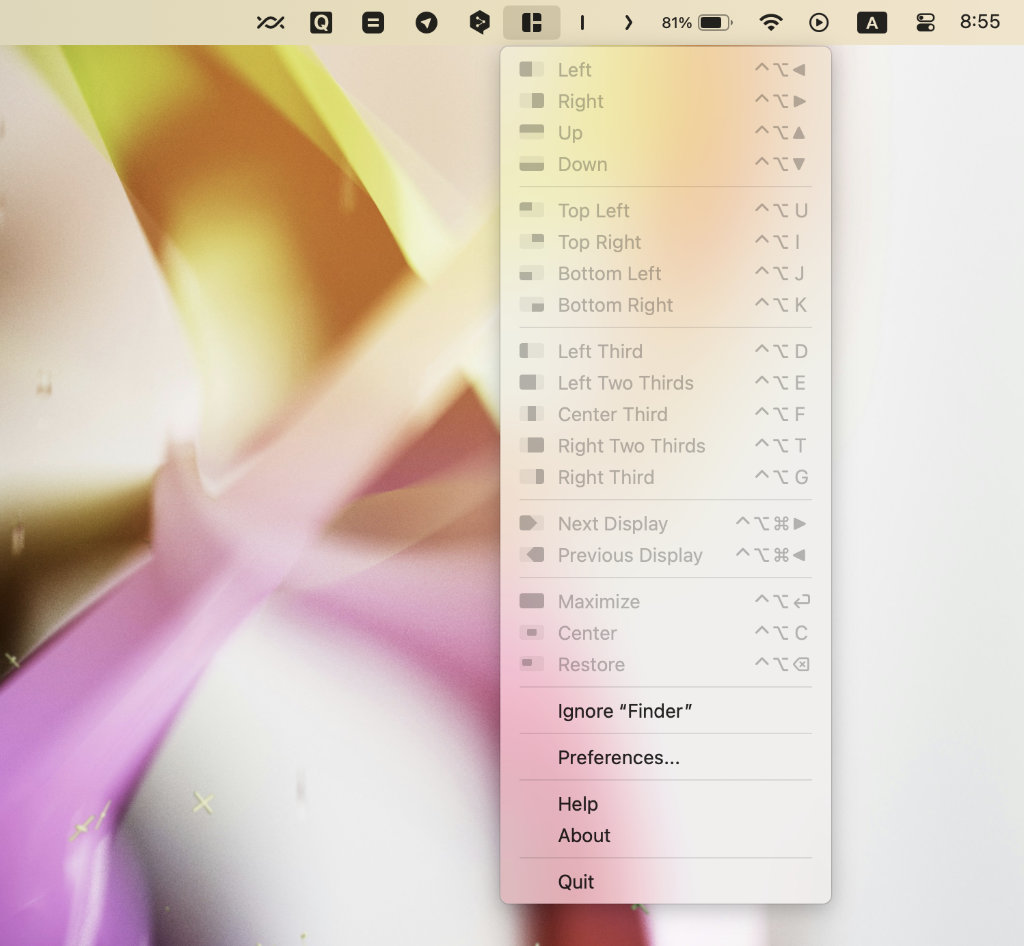Select Top Right window position
1024x946 pixels.
pyautogui.click(x=599, y=242)
